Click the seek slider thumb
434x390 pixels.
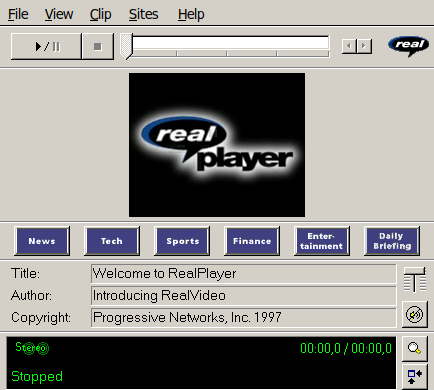[x=127, y=46]
